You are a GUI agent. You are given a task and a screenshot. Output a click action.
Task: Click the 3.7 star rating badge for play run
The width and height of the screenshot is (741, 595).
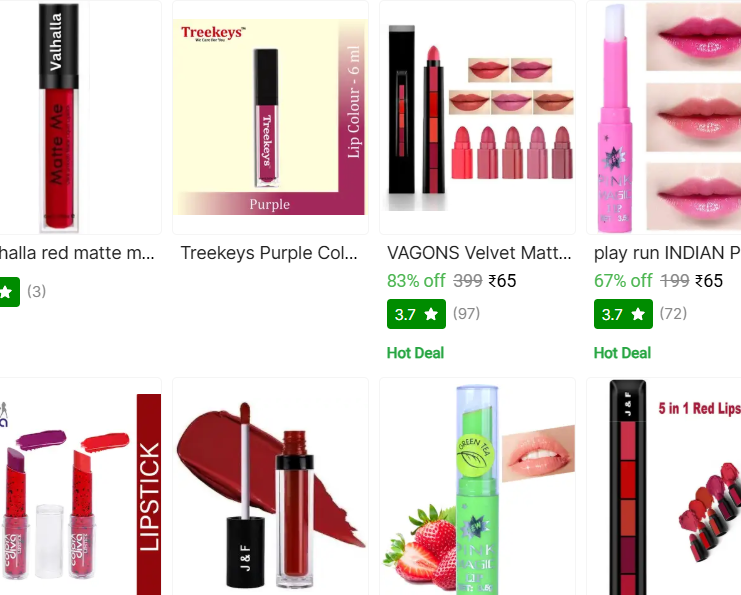(623, 314)
